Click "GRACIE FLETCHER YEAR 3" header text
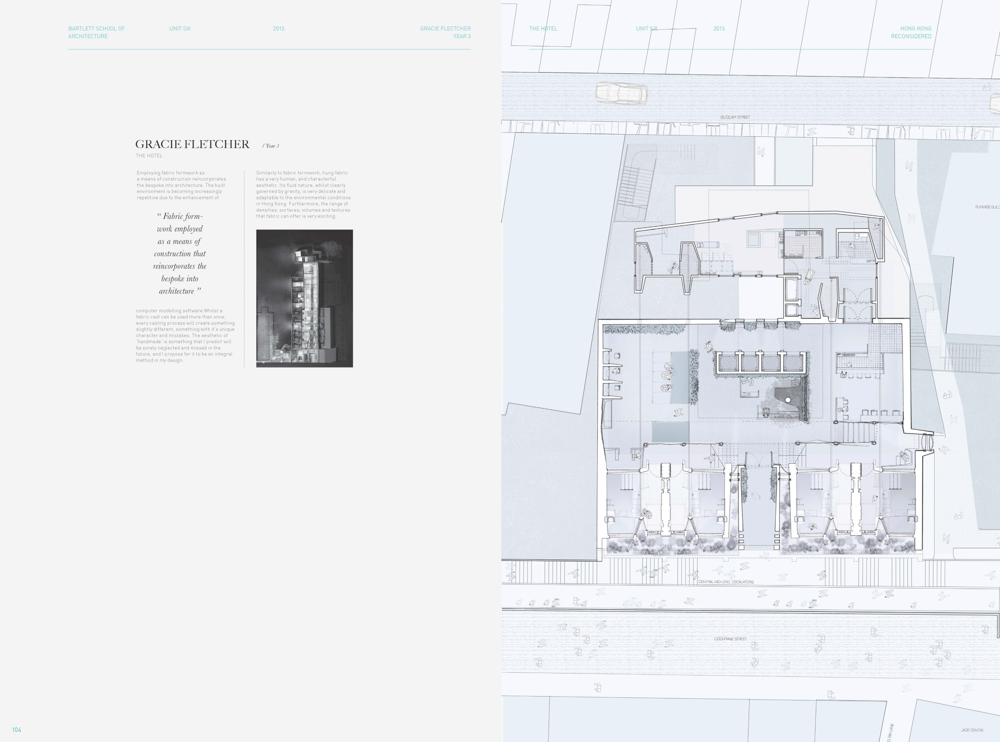 445,33
